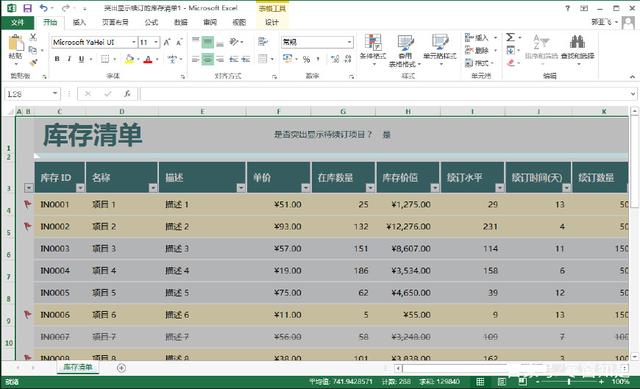Click the Save icon in quick access toolbar
Image resolution: width=640 pixels, height=389 pixels.
click(27, 8)
